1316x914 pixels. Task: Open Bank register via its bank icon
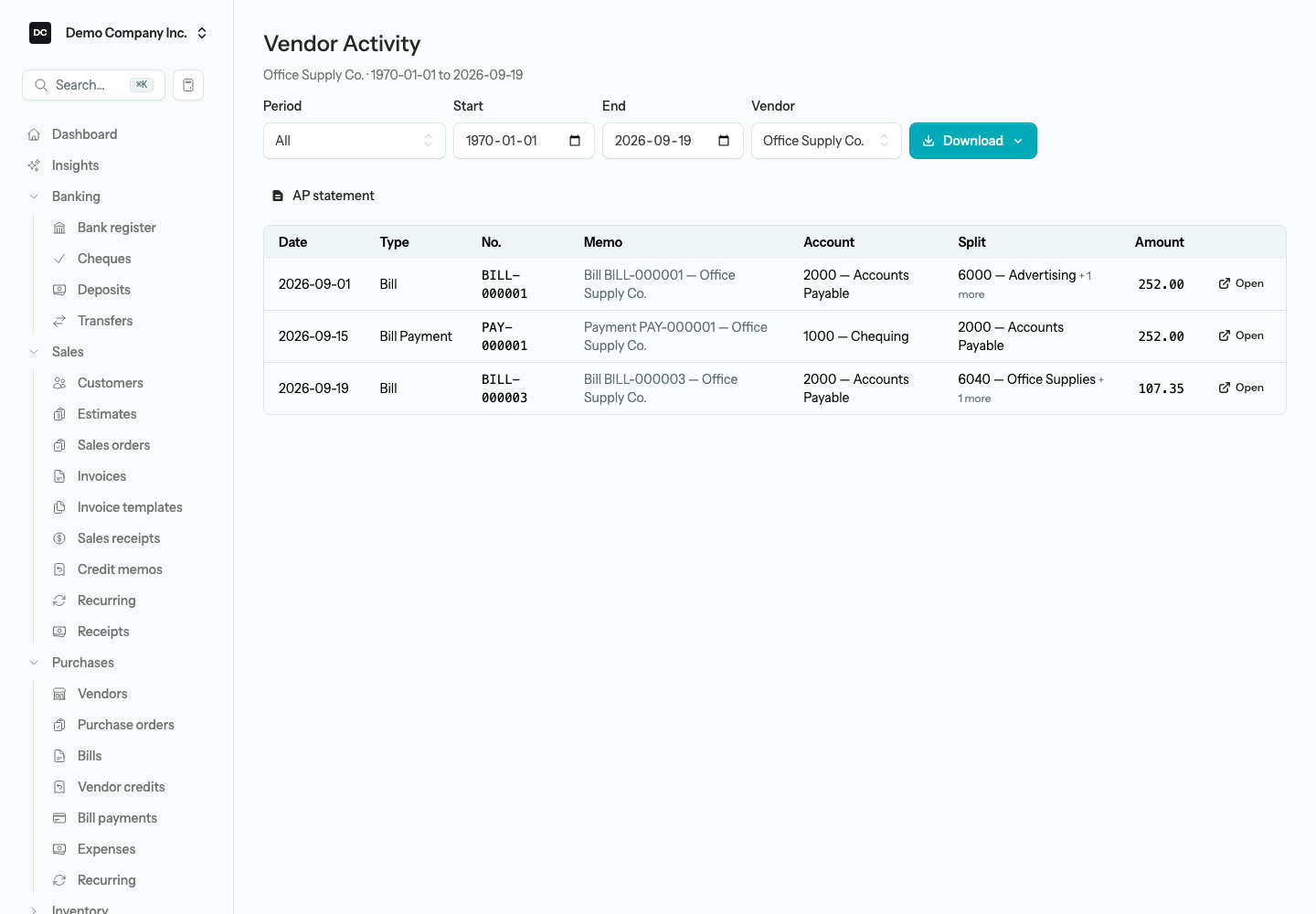pyautogui.click(x=59, y=228)
